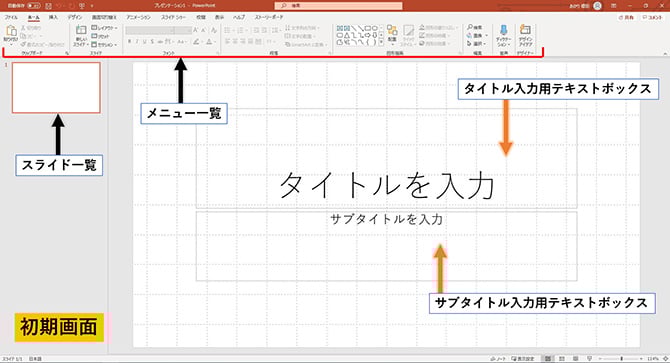Click the fit slide to window icon

pos(665,359)
